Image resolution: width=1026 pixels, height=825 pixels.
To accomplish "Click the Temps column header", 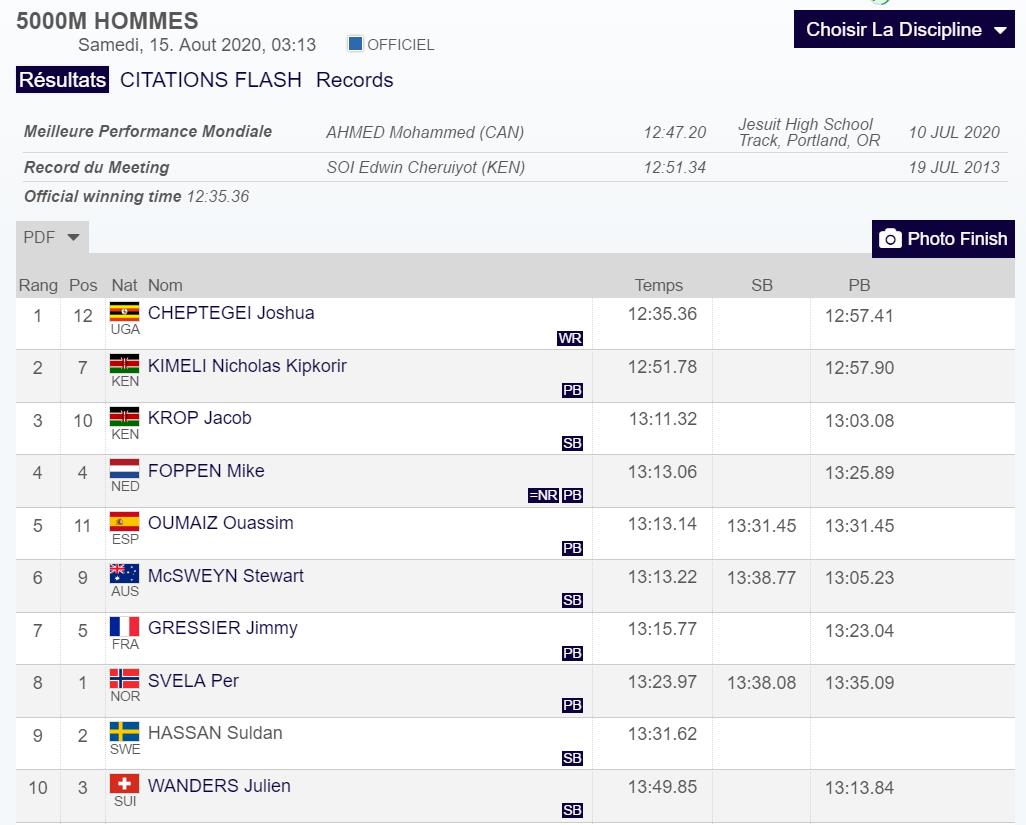I will coord(659,285).
